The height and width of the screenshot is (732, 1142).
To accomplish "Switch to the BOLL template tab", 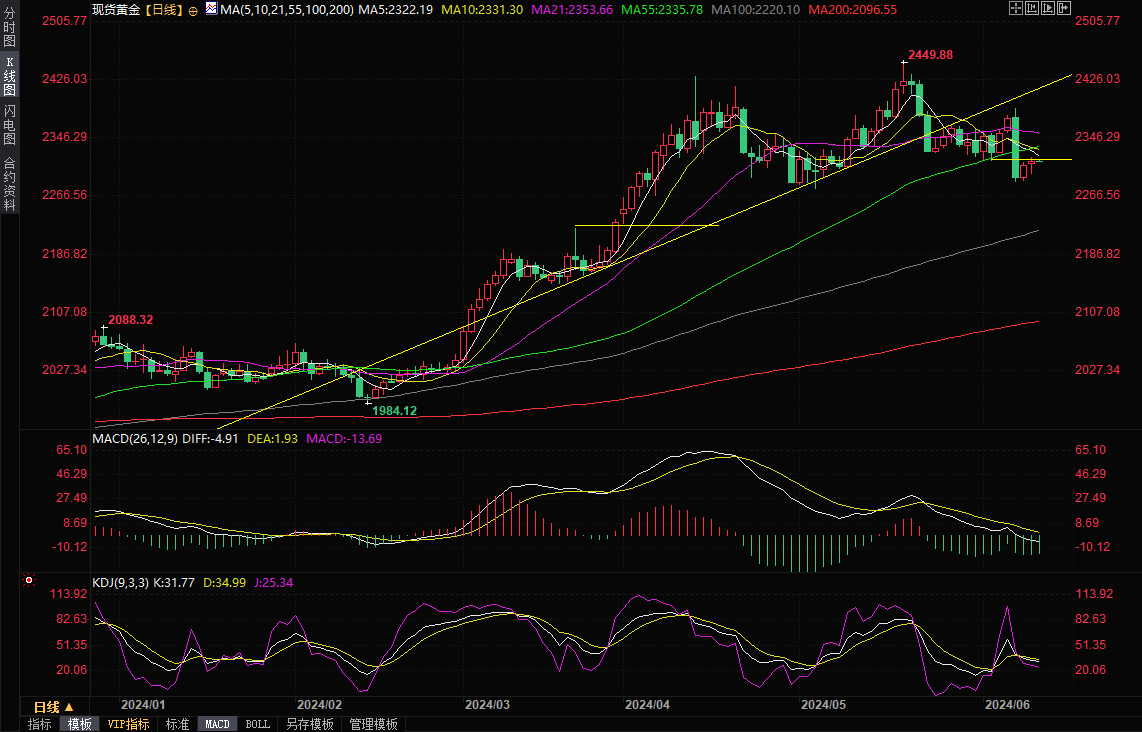I will 257,724.
